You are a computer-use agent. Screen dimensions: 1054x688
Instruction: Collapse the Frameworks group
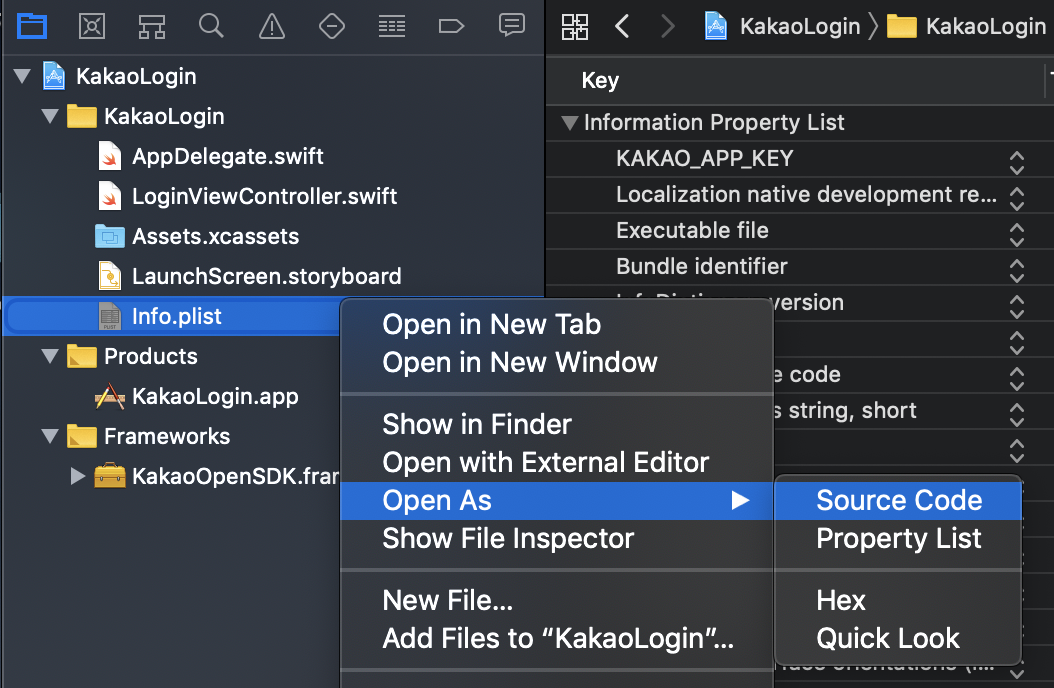50,435
